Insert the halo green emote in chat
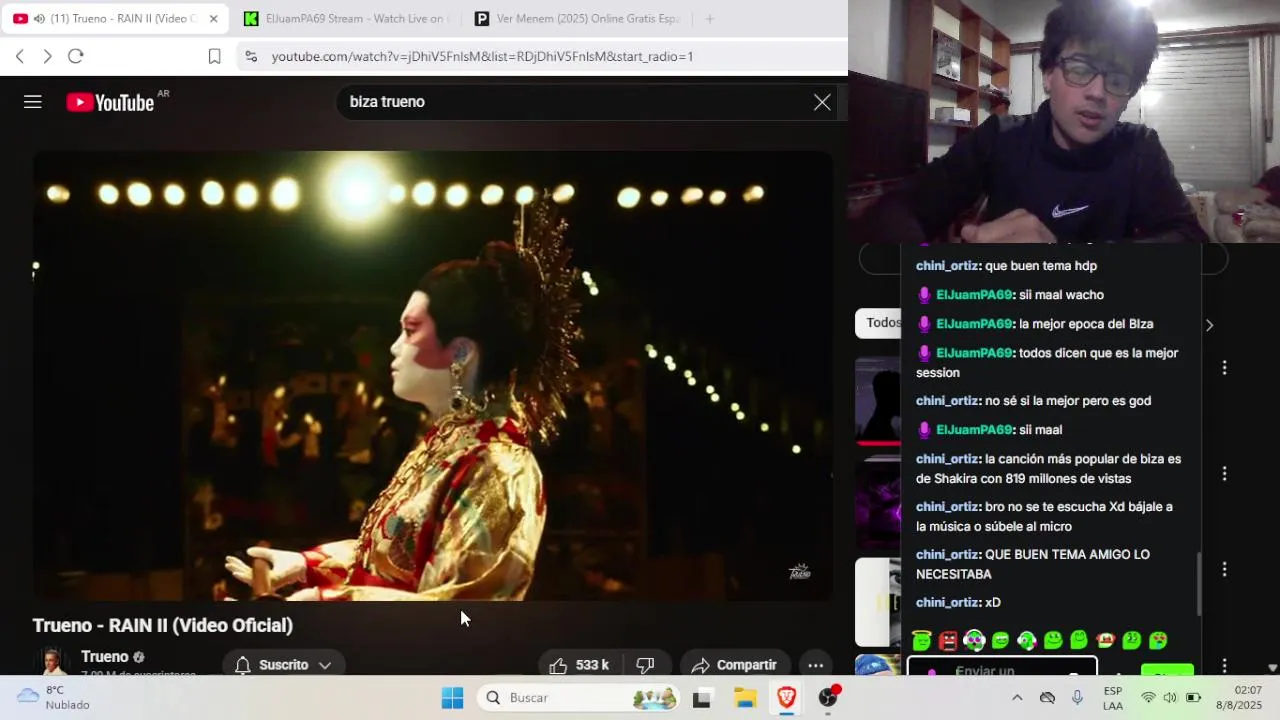The image size is (1280, 720). click(922, 640)
